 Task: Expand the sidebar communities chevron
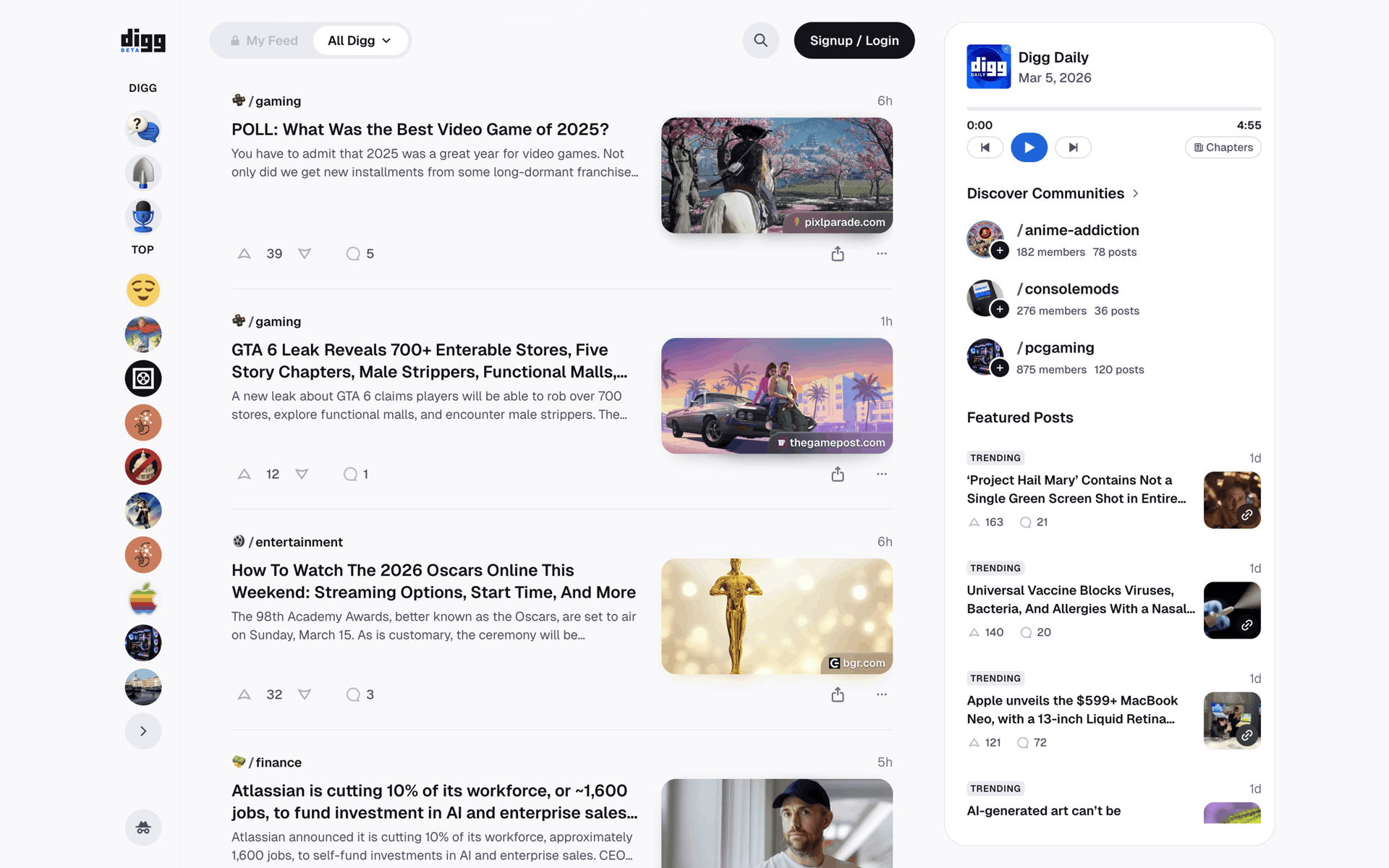143,731
